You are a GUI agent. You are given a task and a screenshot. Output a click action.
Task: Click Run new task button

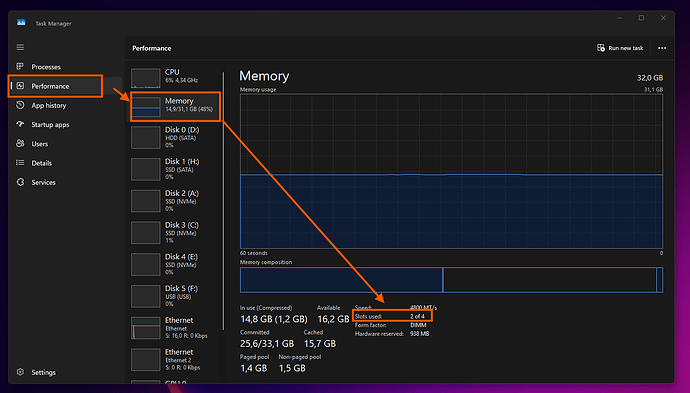pos(620,48)
